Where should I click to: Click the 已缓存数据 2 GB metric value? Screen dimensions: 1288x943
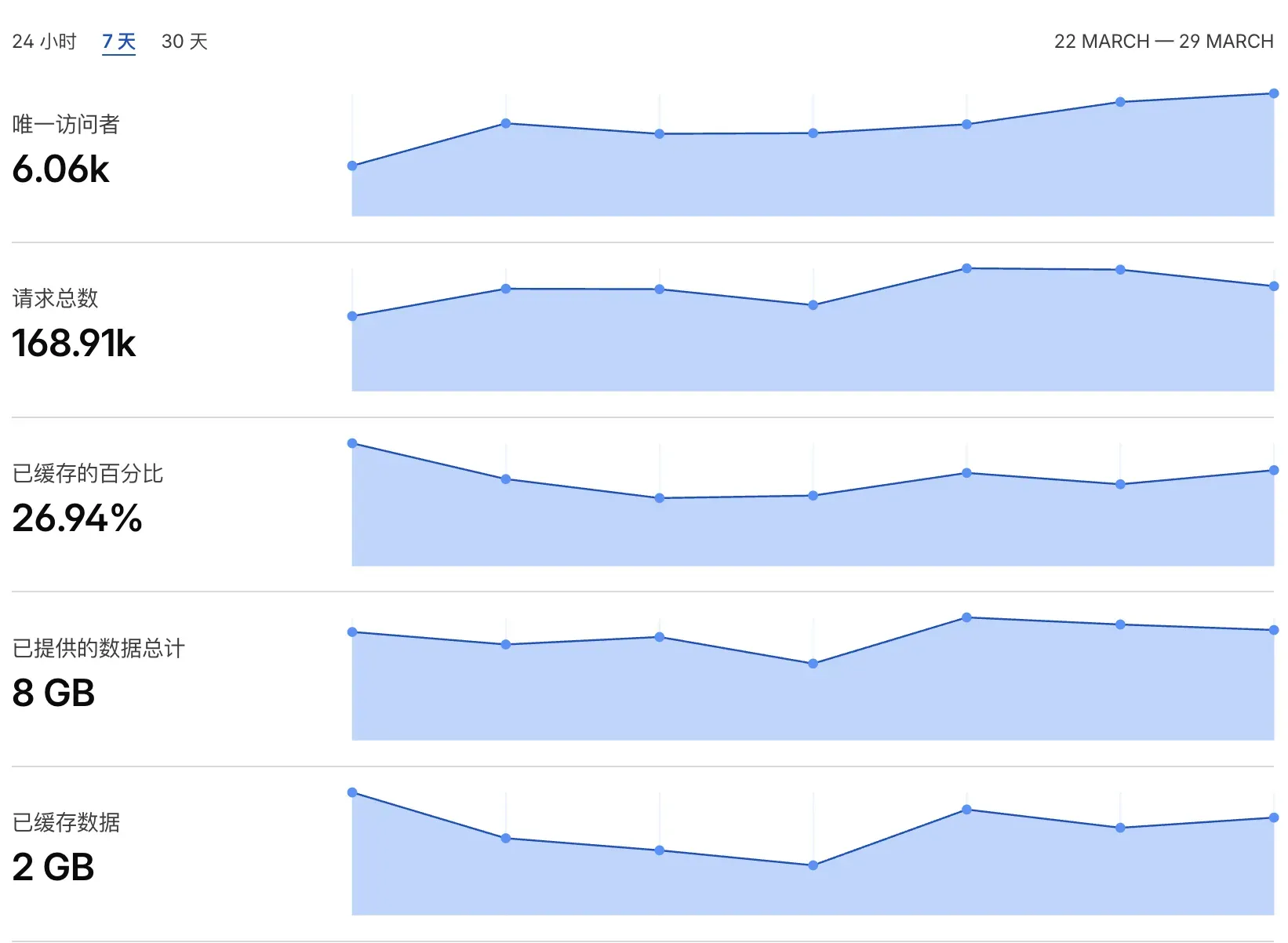(53, 868)
